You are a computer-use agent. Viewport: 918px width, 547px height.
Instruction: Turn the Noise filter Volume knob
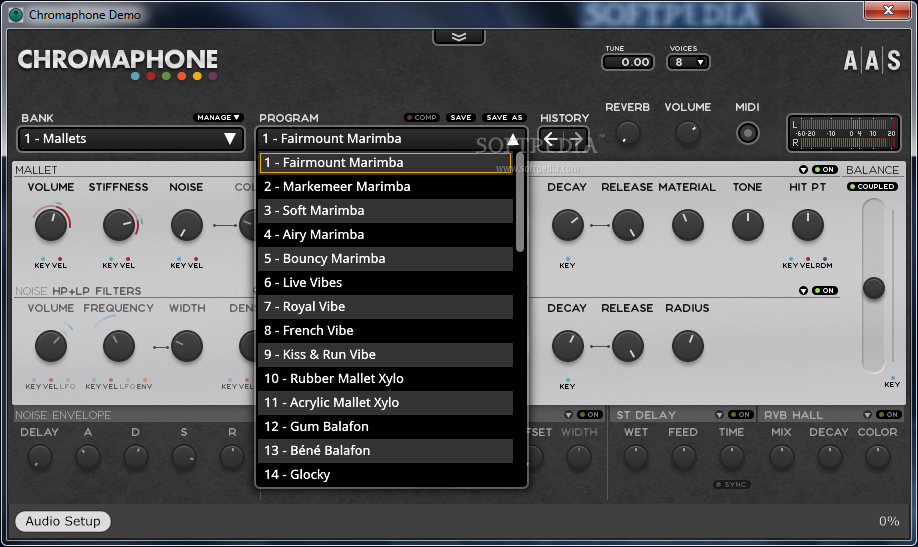51,346
